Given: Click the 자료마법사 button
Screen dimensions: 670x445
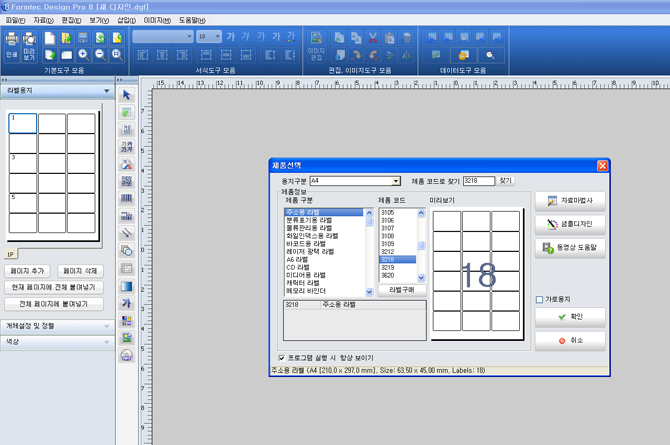Looking at the screenshot, I should click(x=570, y=201).
